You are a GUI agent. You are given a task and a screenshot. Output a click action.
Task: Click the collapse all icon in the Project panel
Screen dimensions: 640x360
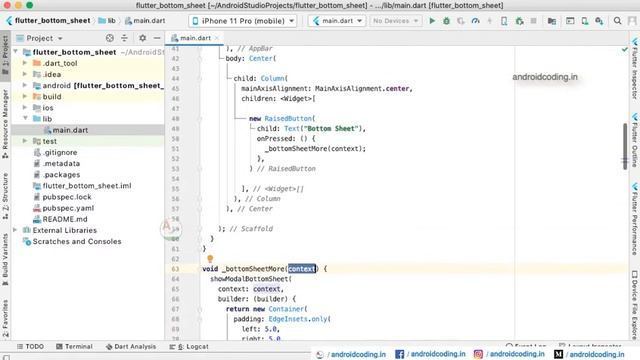(x=124, y=38)
